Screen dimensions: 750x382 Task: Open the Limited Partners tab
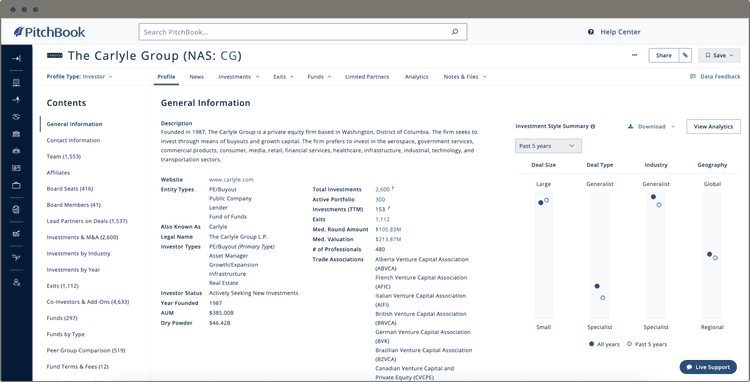pyautogui.click(x=367, y=76)
